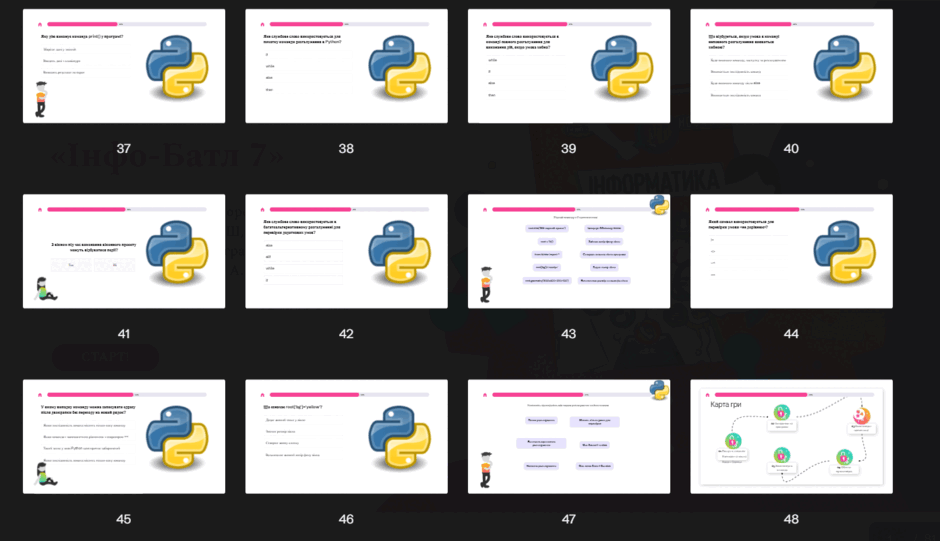Click the home icon on slide 38
Viewport: 940px width, 541px height.
(263, 25)
